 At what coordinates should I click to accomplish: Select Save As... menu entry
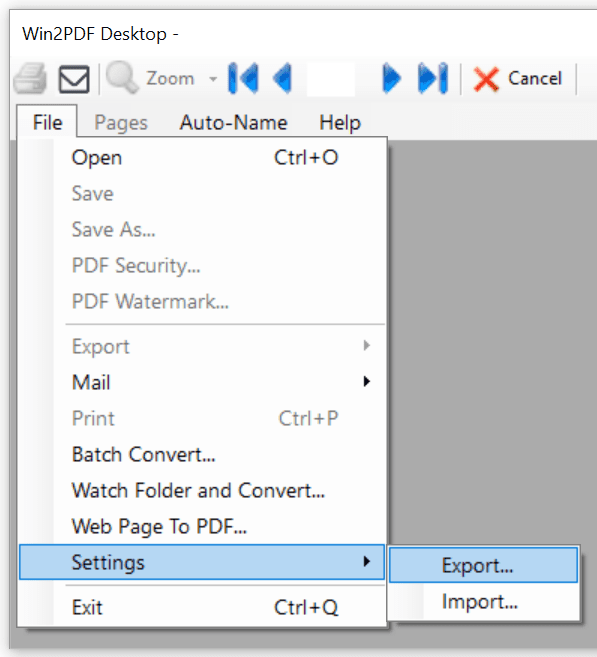(x=202, y=230)
